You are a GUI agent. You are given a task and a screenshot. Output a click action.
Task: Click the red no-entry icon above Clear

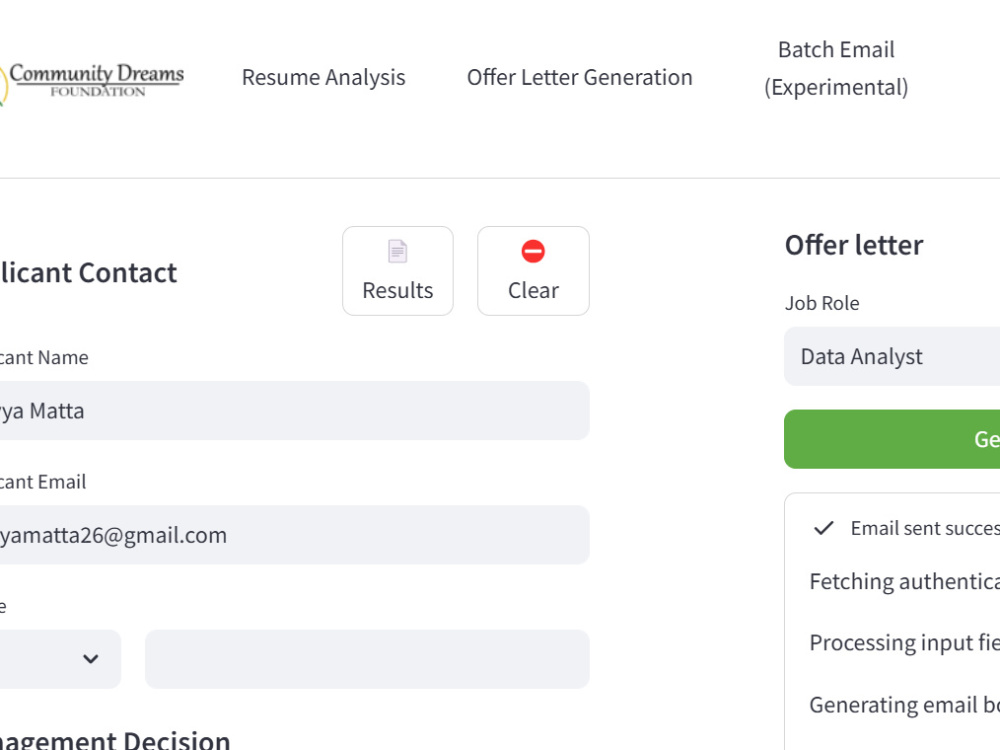(x=533, y=251)
